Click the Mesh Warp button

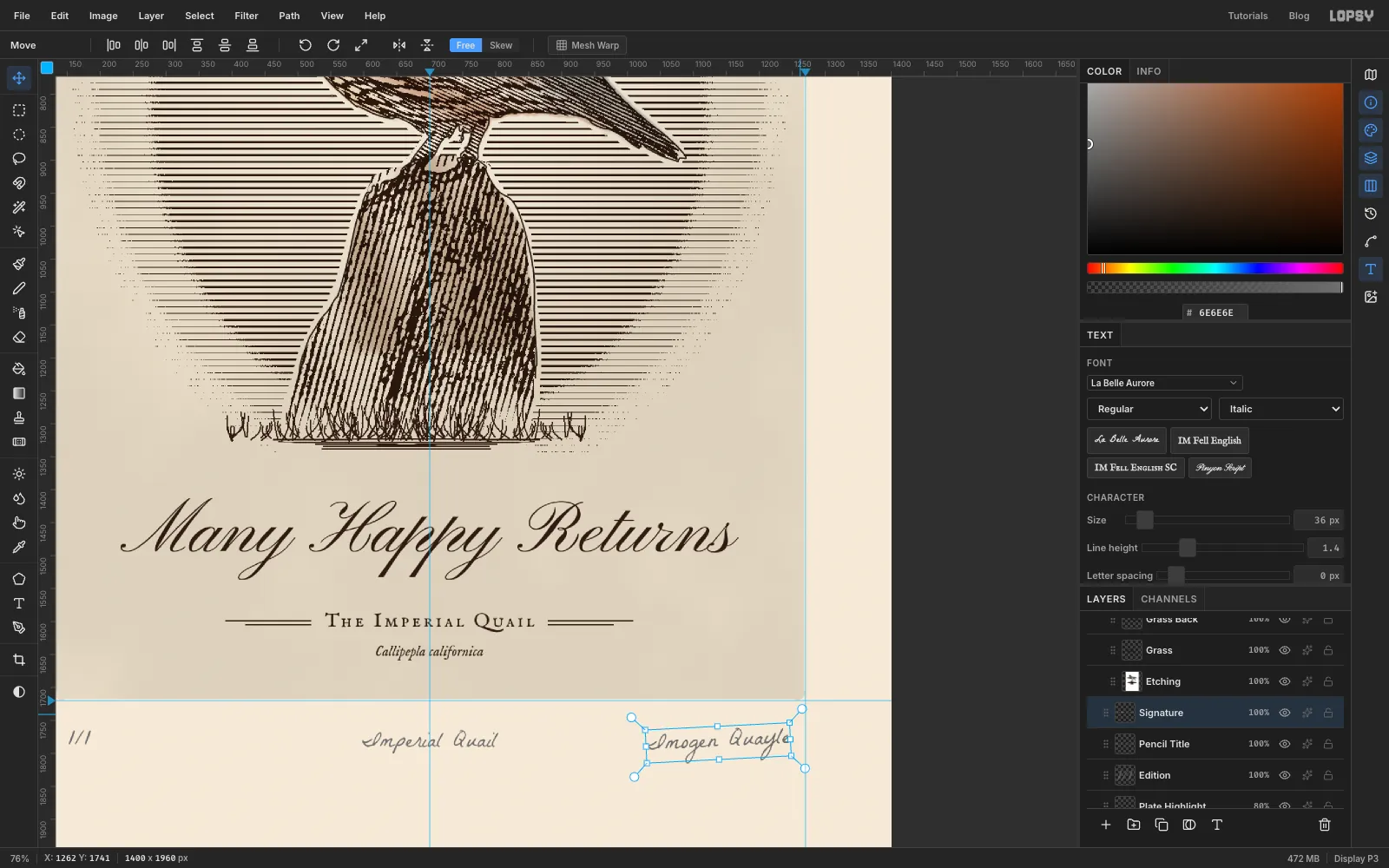click(x=587, y=45)
